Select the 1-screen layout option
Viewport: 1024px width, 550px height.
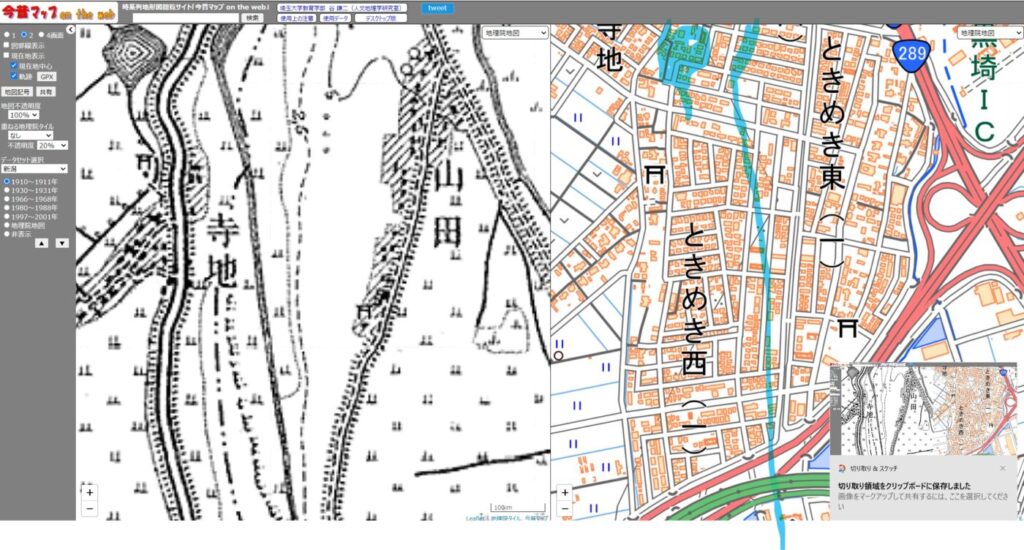[x=7, y=35]
